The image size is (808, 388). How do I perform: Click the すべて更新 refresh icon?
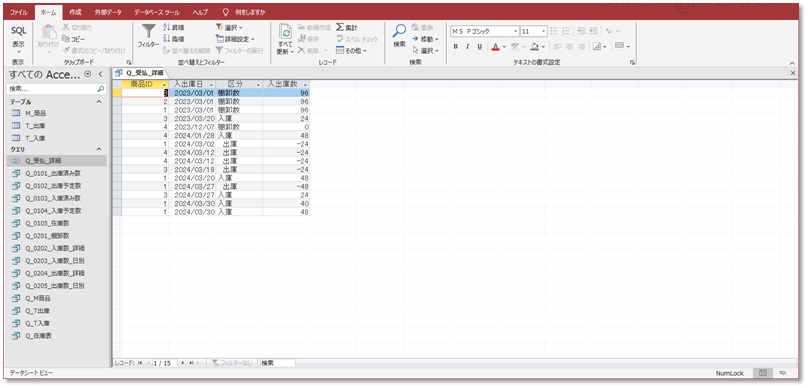[x=285, y=31]
